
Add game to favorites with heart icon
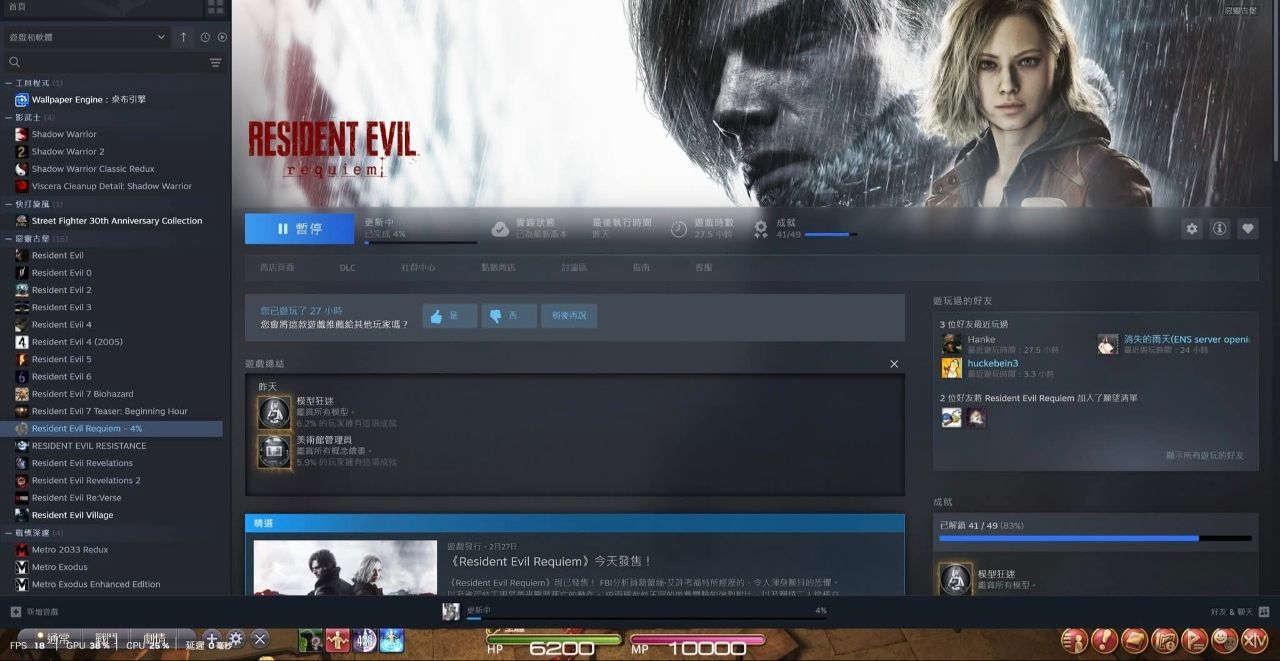[1247, 229]
